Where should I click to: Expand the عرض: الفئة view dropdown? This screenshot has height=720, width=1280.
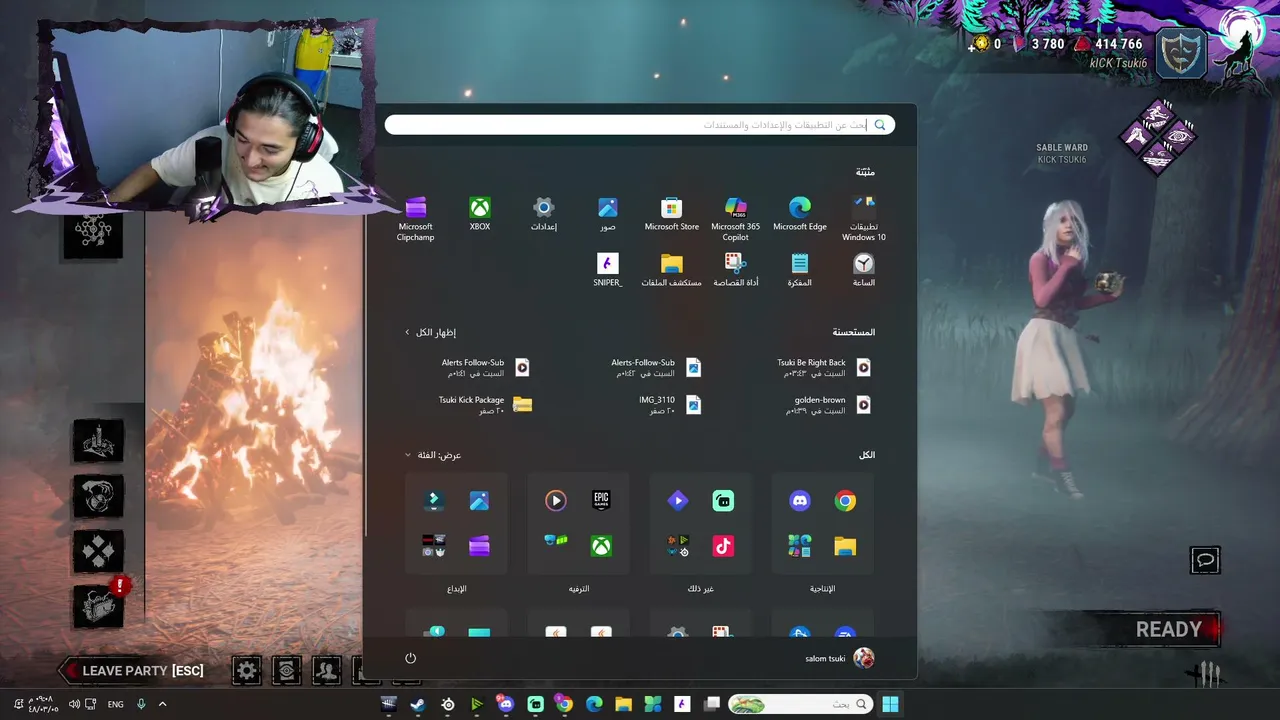(433, 455)
